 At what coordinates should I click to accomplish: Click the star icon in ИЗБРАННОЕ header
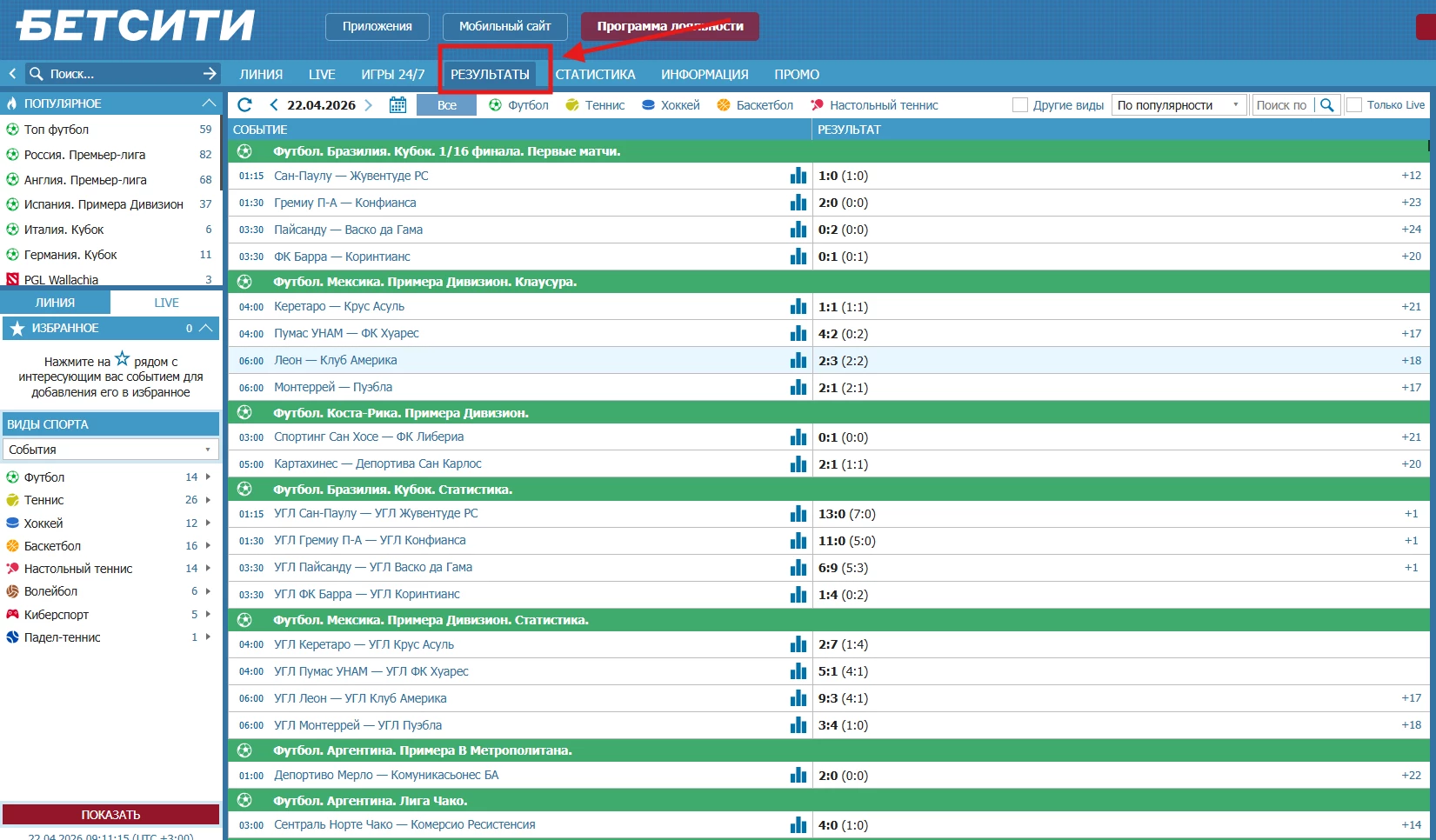coord(17,328)
